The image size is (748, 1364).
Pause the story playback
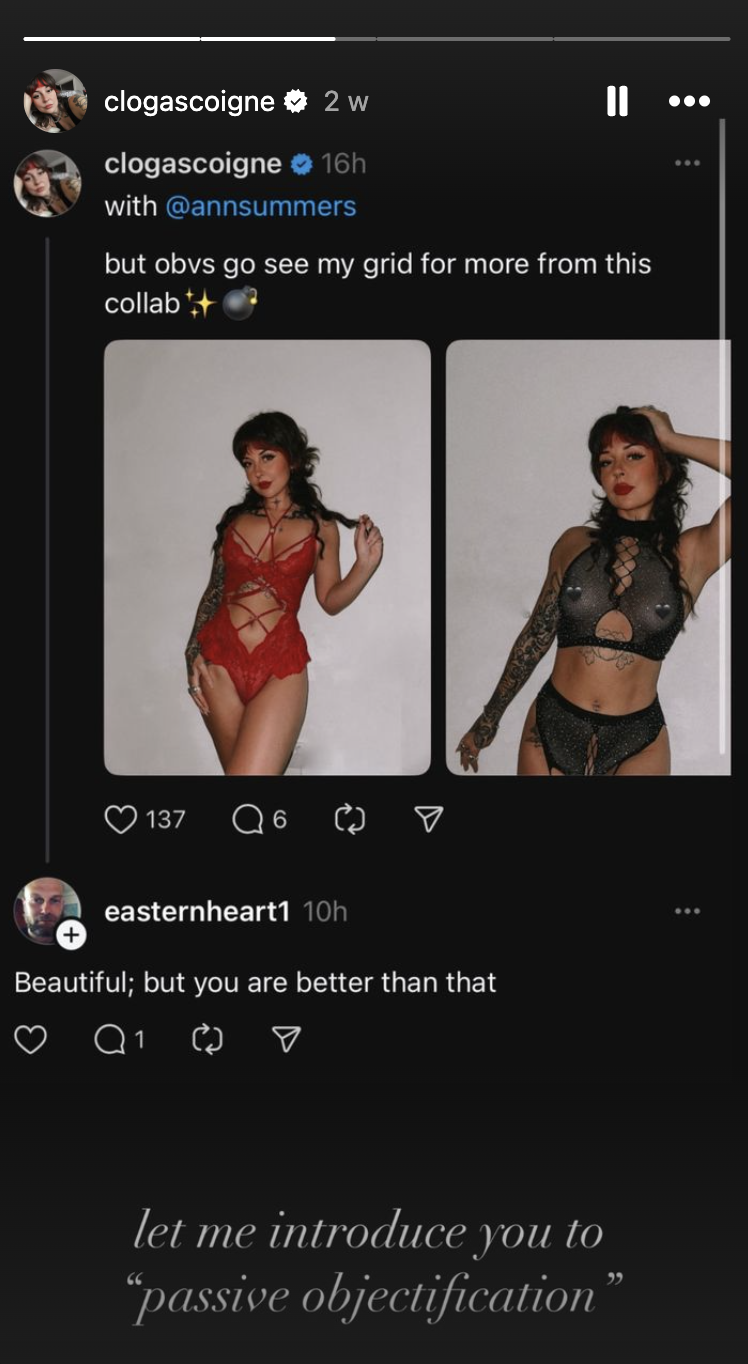[x=617, y=101]
